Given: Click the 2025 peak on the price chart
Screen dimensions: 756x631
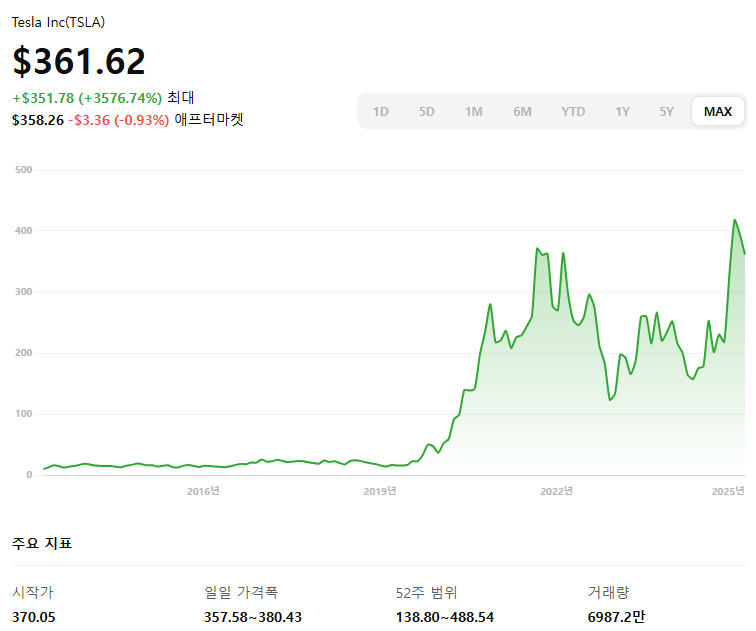Looking at the screenshot, I should (x=734, y=220).
